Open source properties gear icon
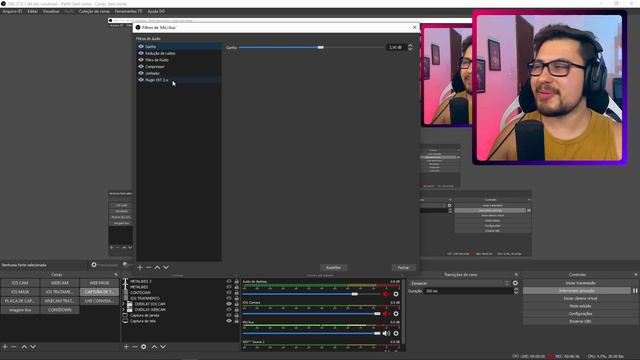Screen dimensions: 640x360 pos(144,347)
